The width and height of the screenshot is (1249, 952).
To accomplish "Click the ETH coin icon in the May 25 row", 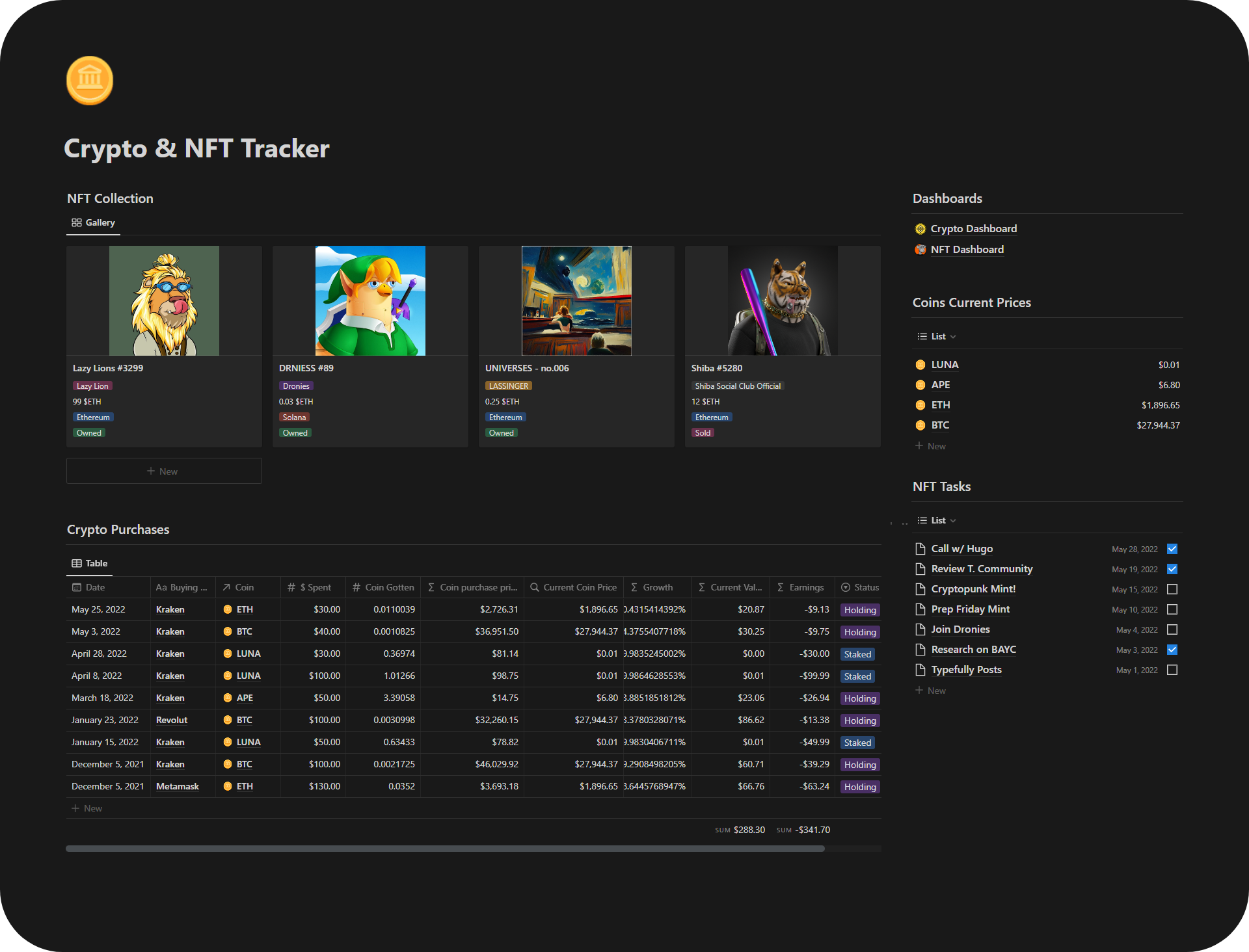I will pyautogui.click(x=228, y=609).
